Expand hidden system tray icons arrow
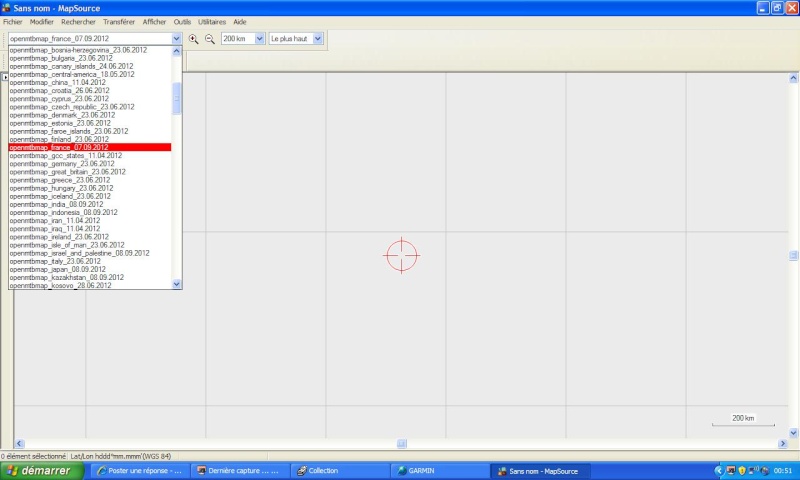The height and width of the screenshot is (480, 800). coord(719,471)
